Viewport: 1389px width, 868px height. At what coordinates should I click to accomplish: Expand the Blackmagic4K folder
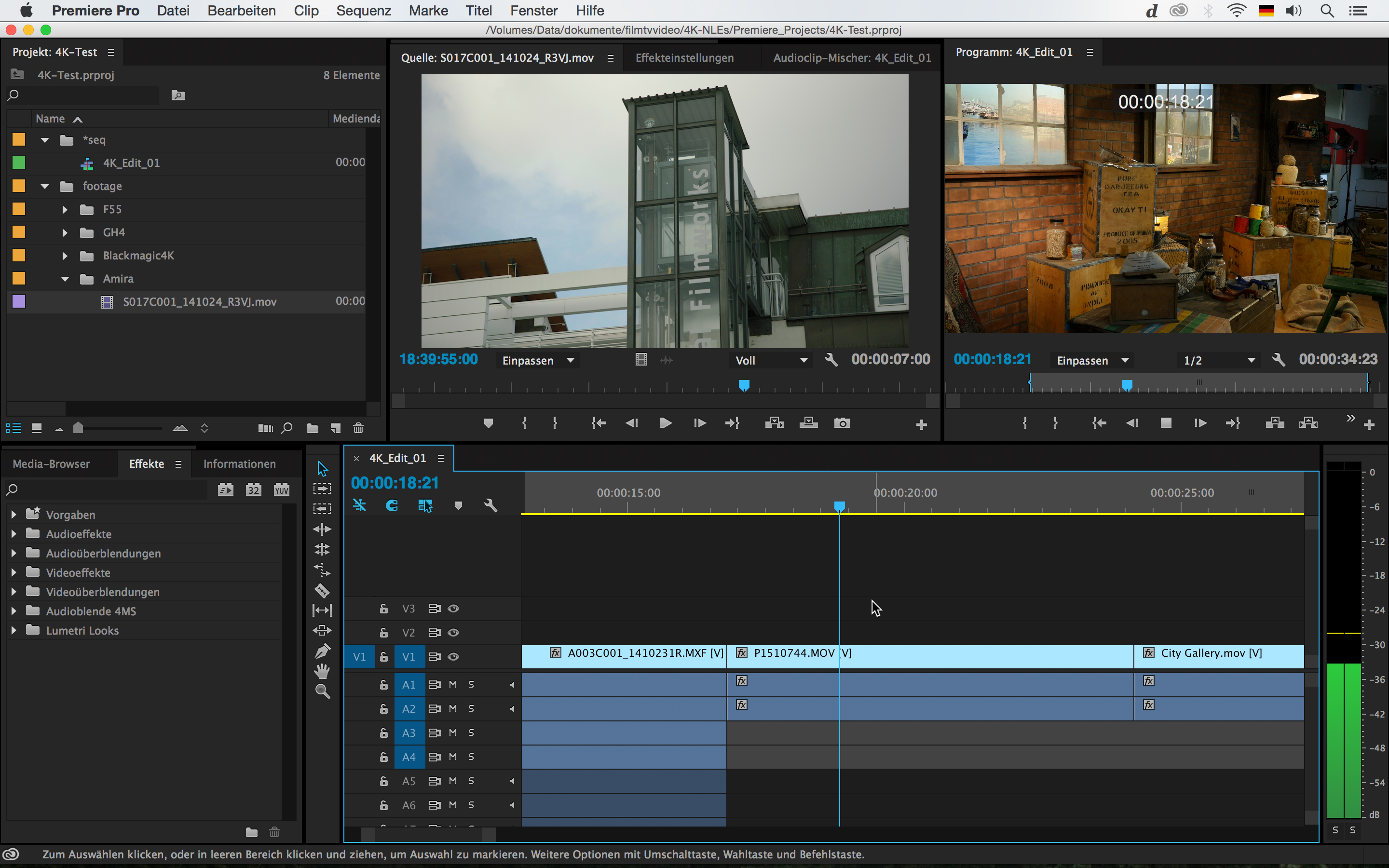click(65, 256)
